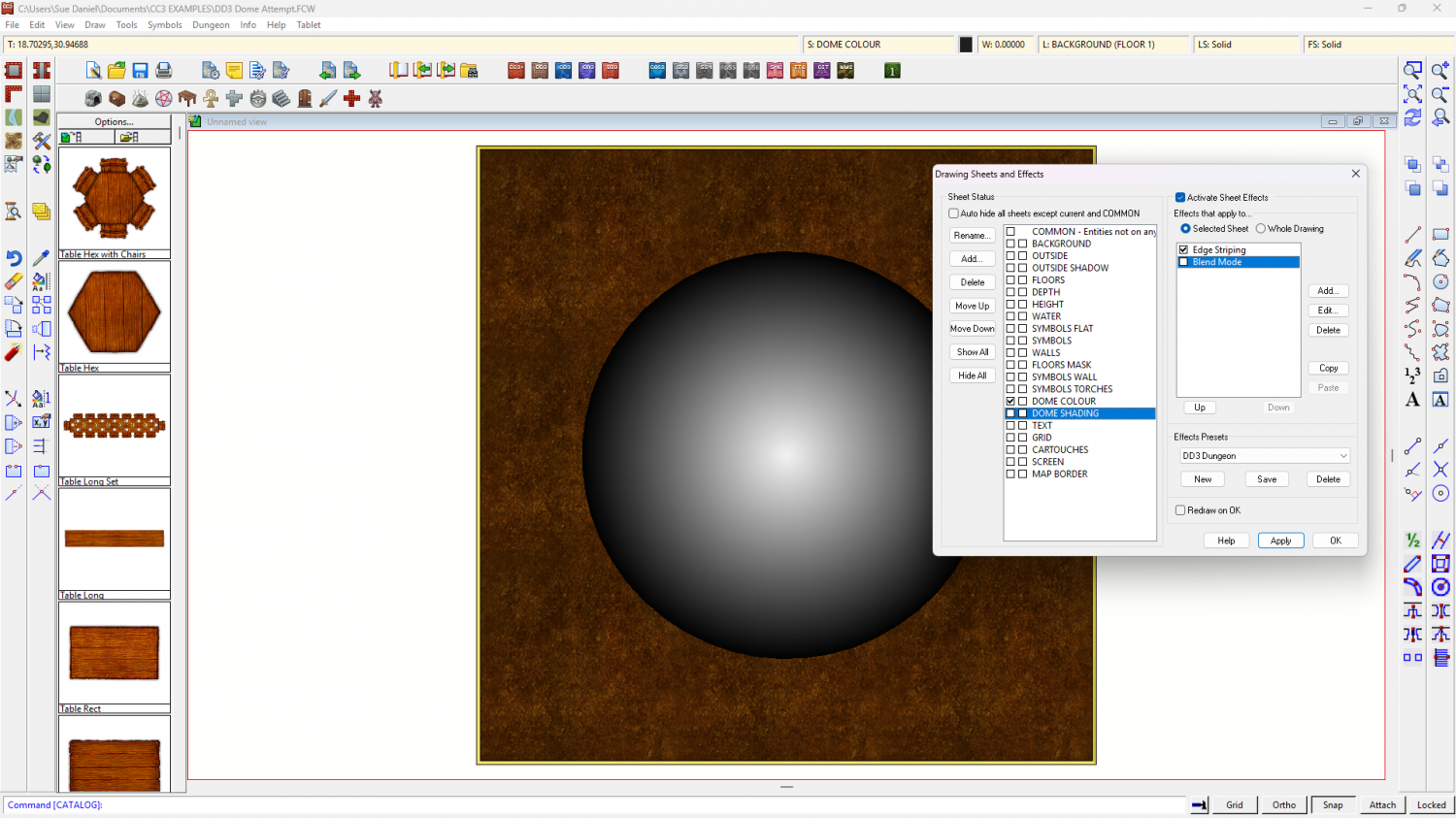The width and height of the screenshot is (1456, 818).
Task: Click the red cross symbol catalog icon
Action: click(351, 98)
